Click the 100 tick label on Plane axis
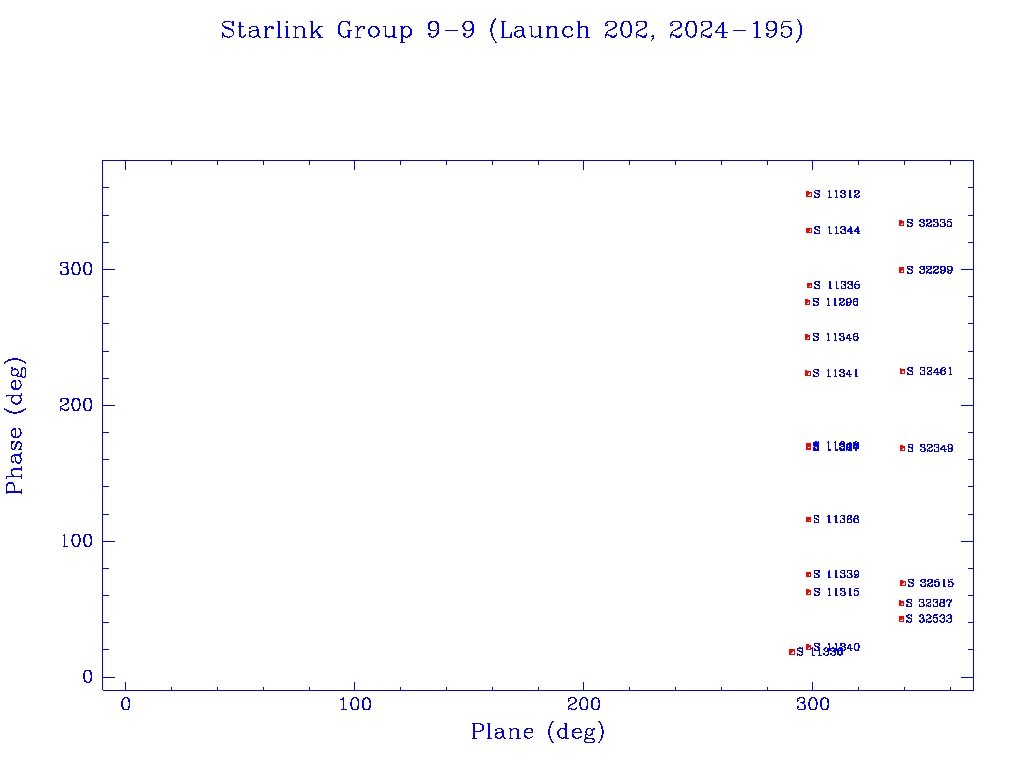The width and height of the screenshot is (1024, 768). [x=355, y=704]
